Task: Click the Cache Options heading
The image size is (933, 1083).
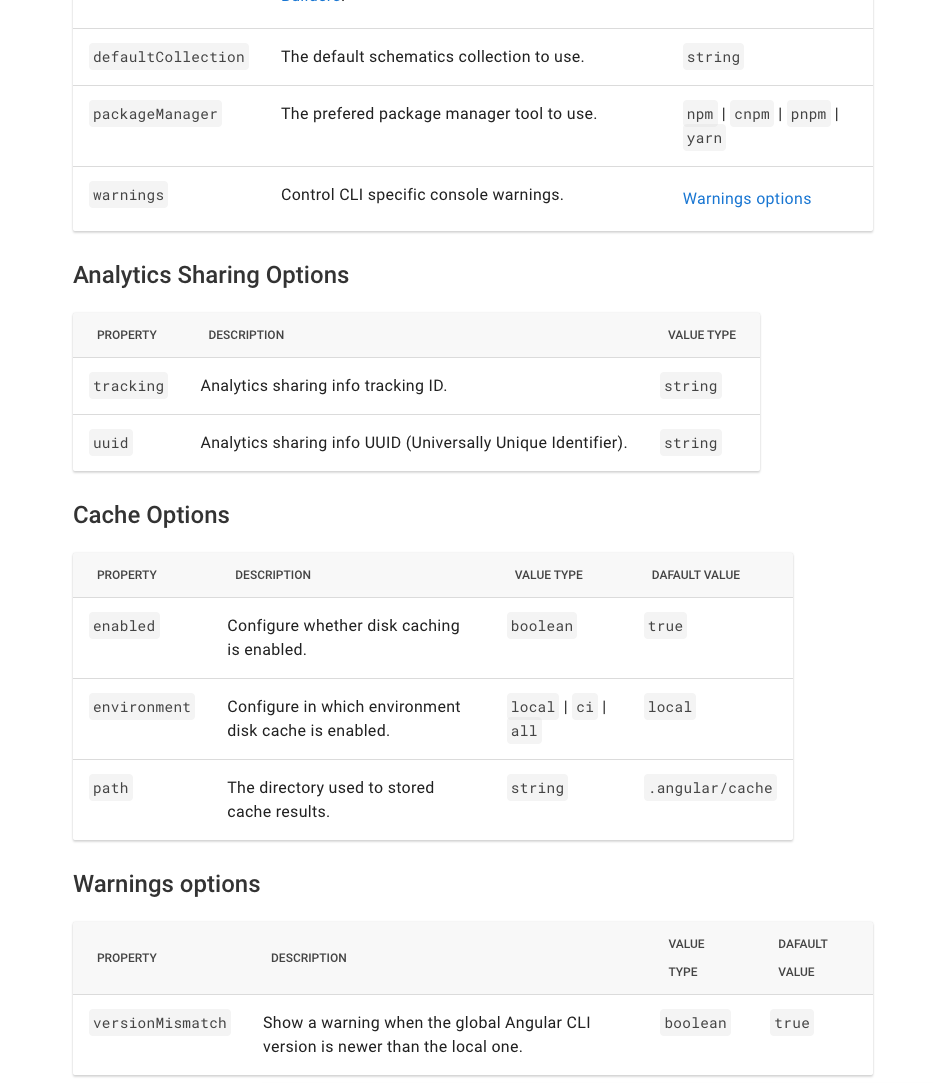Action: (x=151, y=515)
